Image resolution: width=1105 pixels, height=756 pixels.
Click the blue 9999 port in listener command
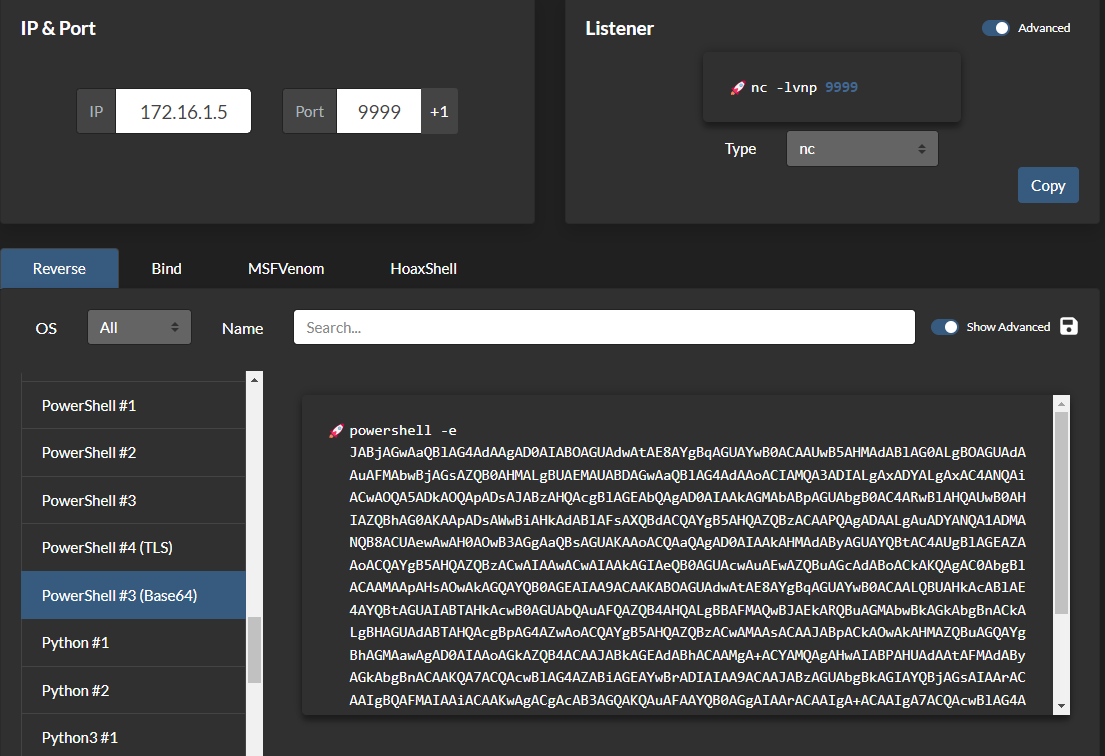click(841, 87)
